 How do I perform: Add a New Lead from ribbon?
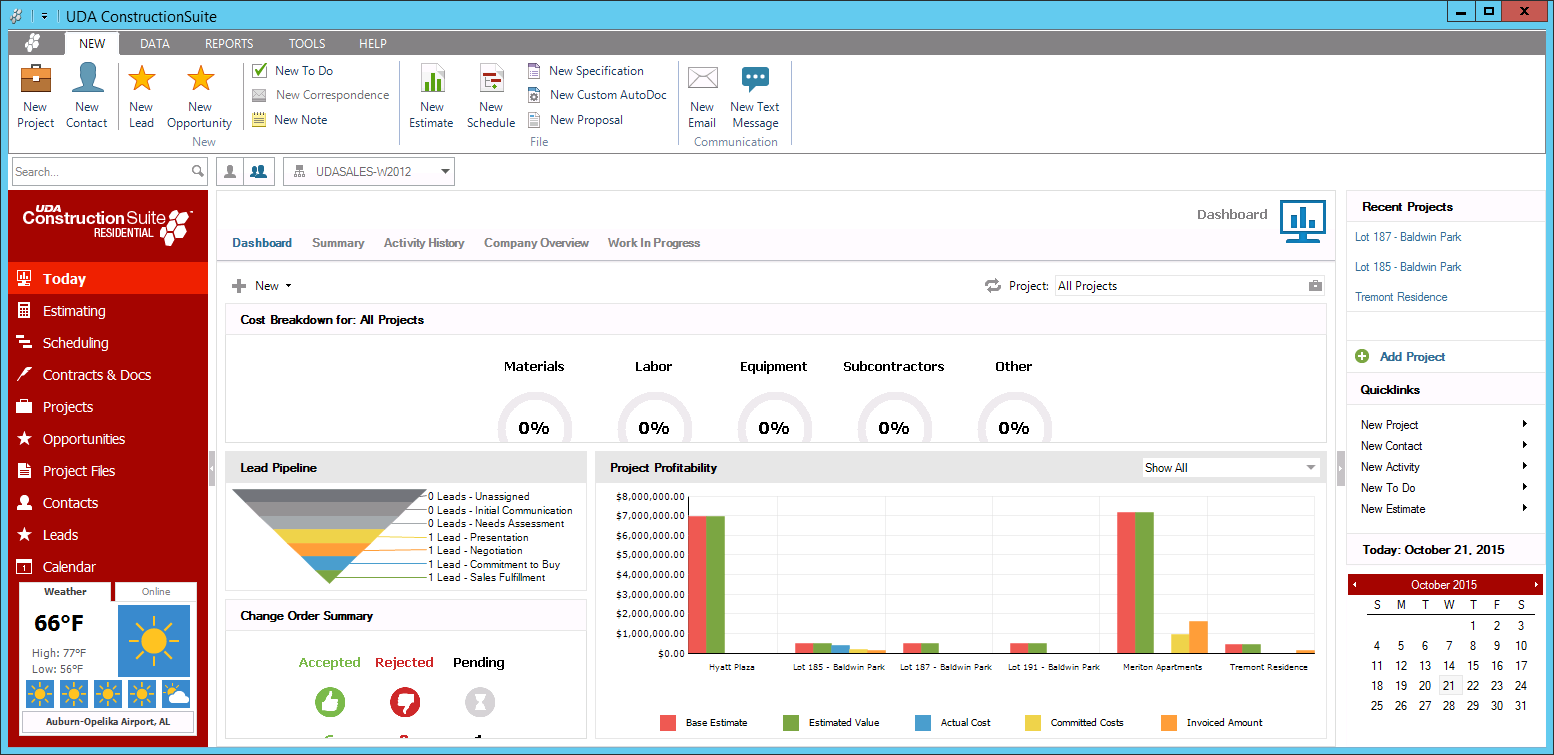click(x=141, y=96)
